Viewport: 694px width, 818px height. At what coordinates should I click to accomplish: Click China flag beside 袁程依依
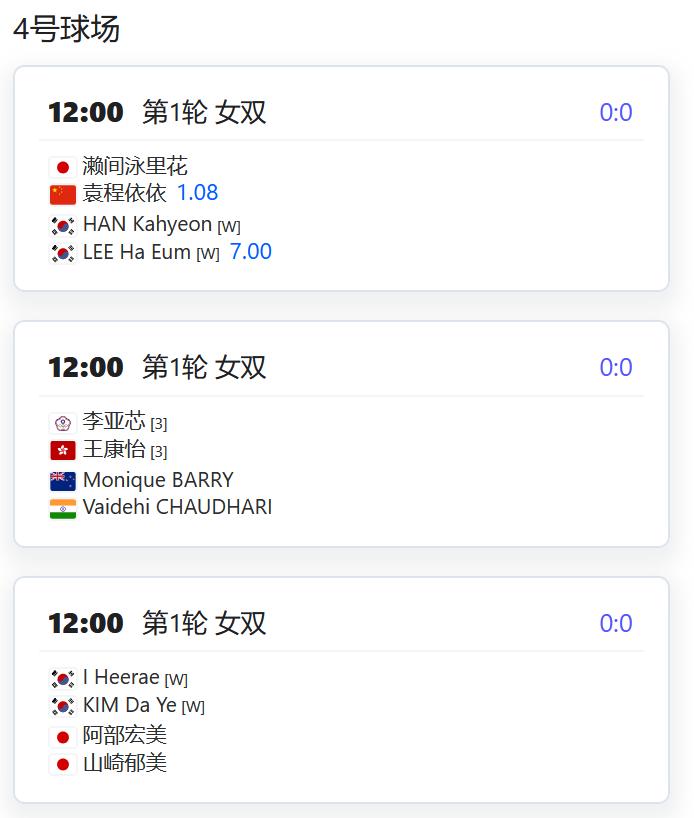click(63, 195)
